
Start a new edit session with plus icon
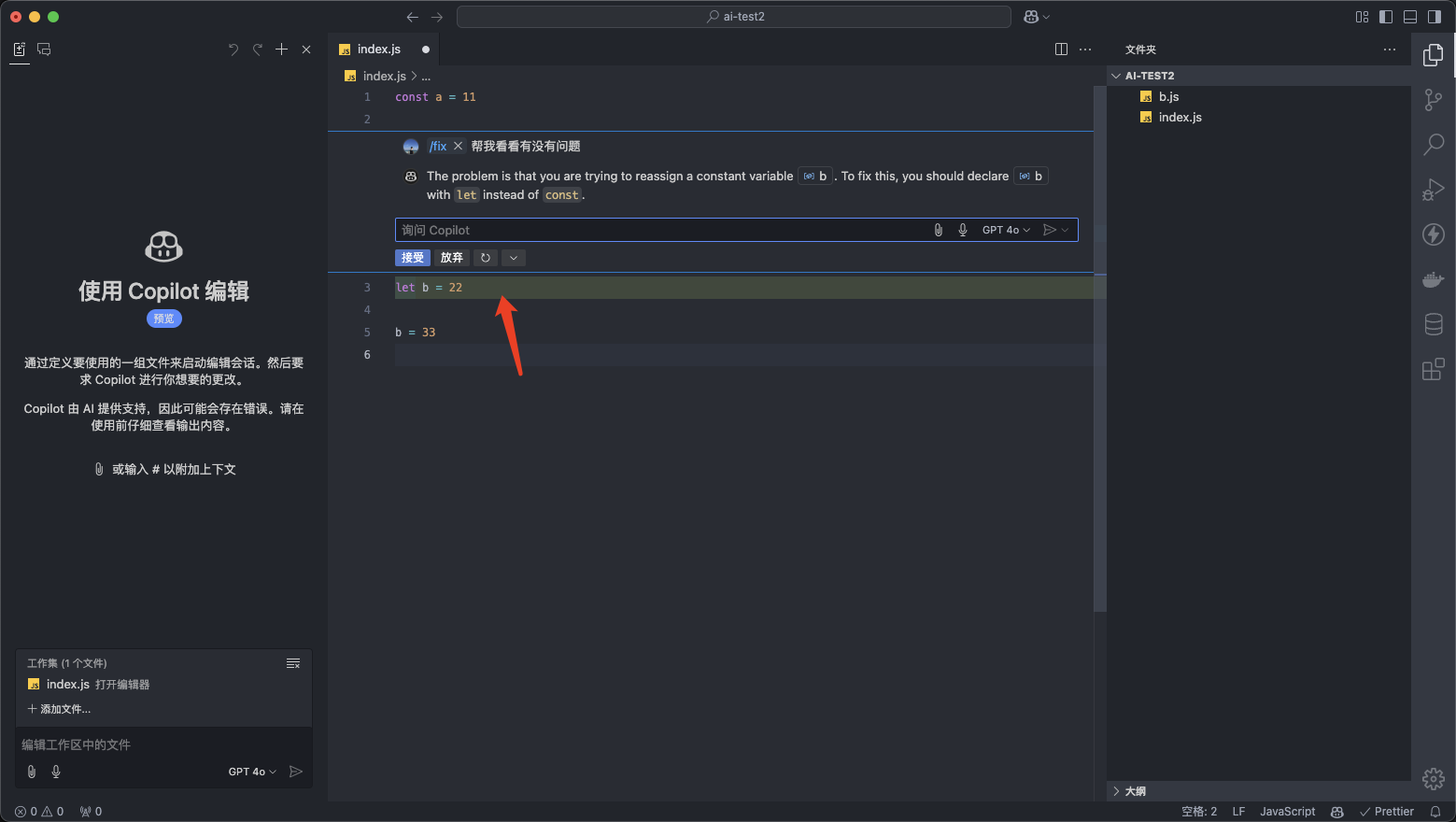tap(282, 50)
